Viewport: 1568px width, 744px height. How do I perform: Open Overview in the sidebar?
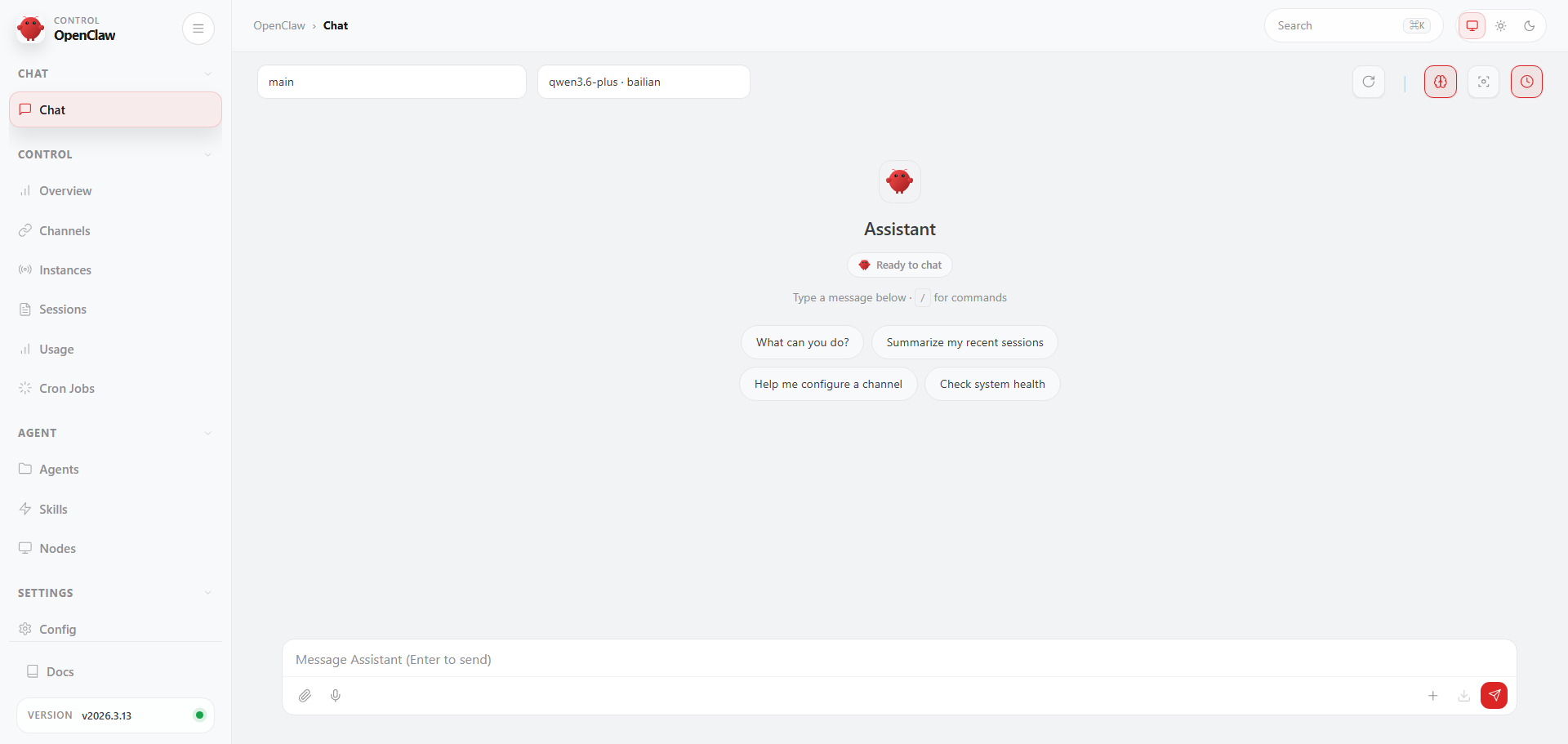115,191
